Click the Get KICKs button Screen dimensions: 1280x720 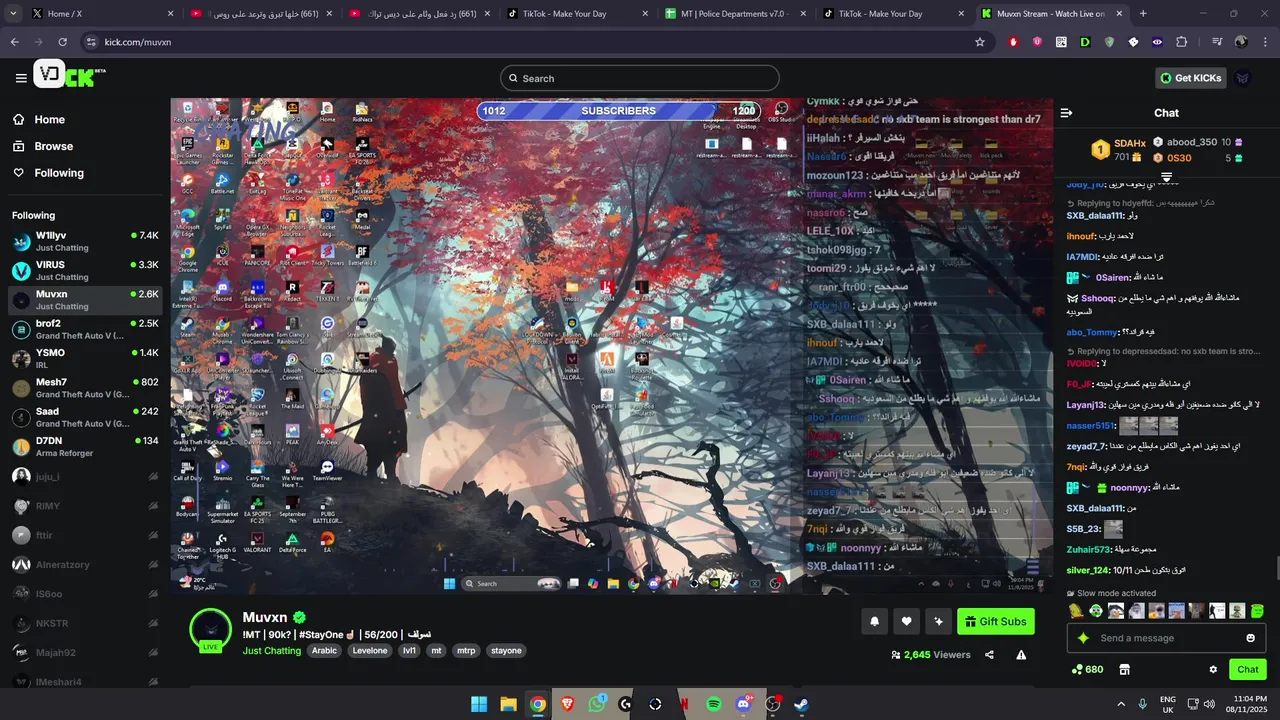click(x=1191, y=78)
